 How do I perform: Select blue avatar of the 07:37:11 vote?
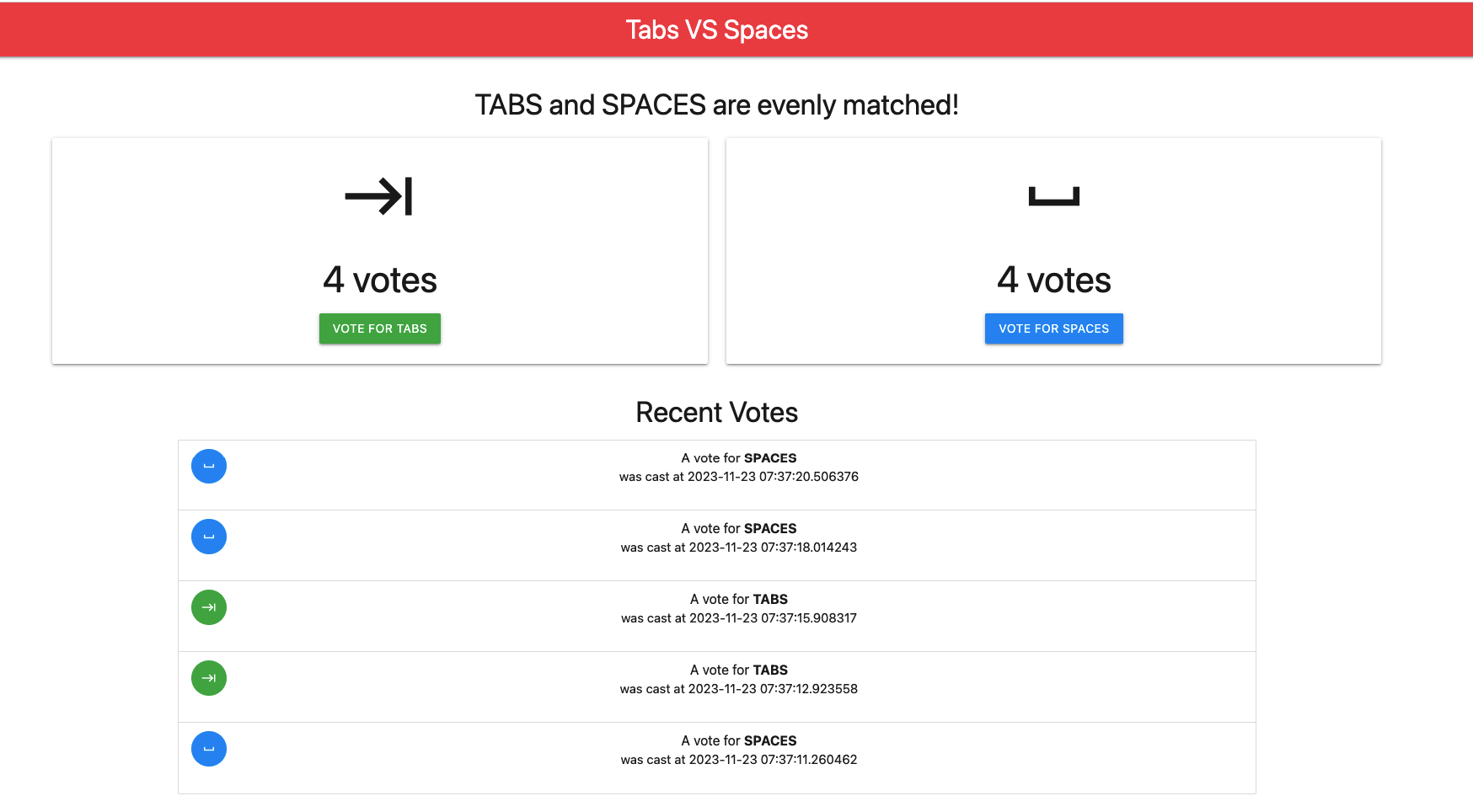pyautogui.click(x=209, y=749)
